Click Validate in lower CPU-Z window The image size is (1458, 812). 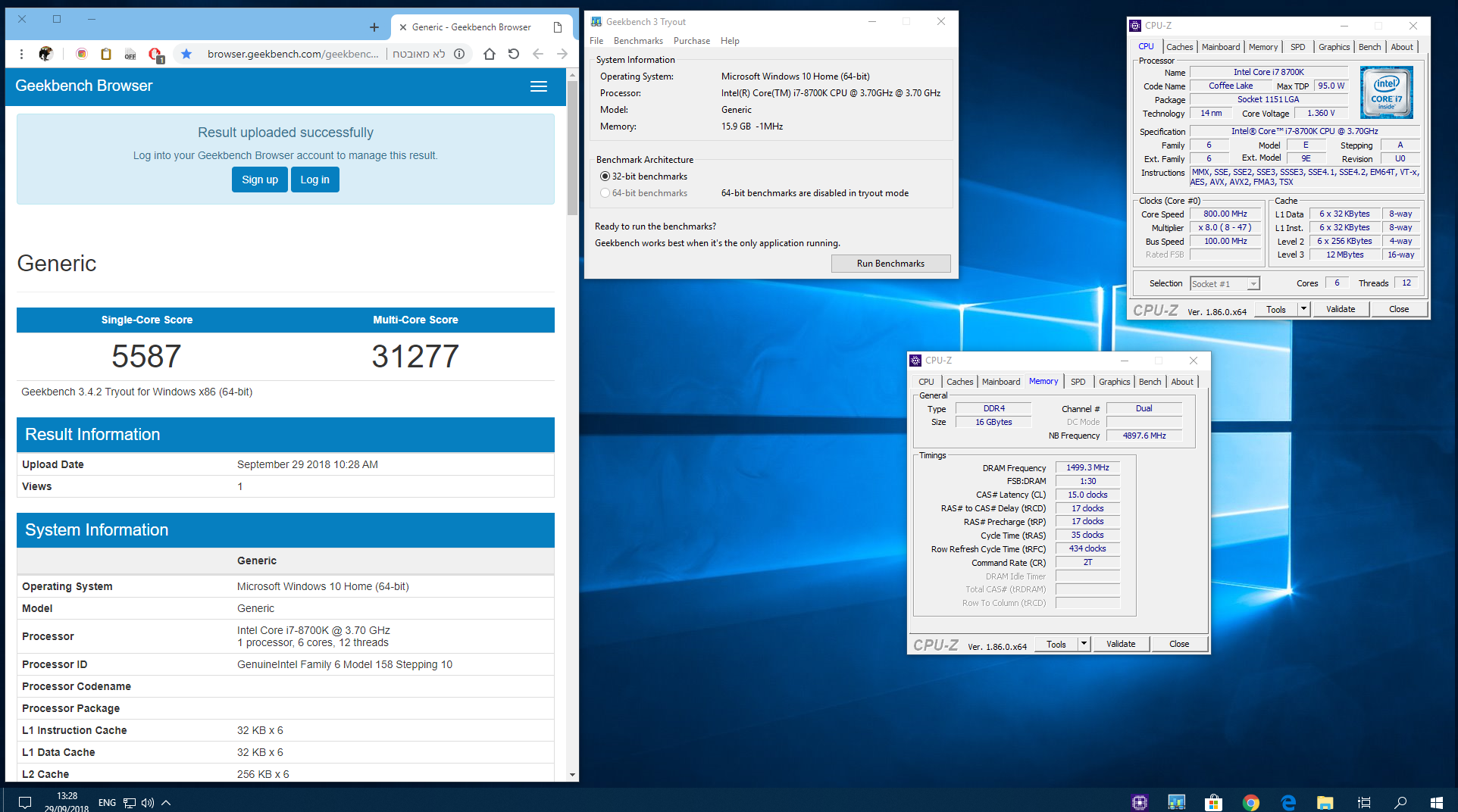pos(1121,644)
